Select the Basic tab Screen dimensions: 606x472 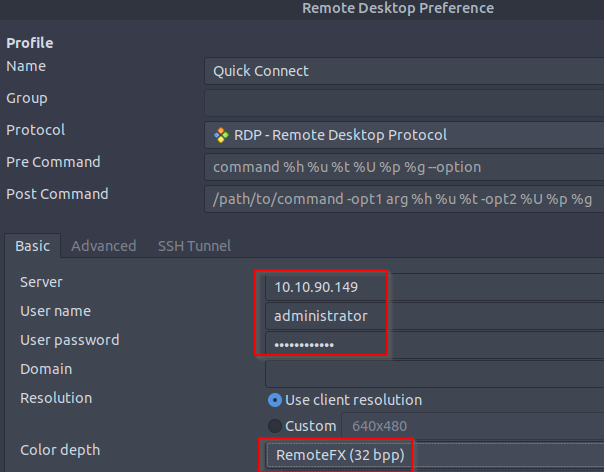point(33,246)
